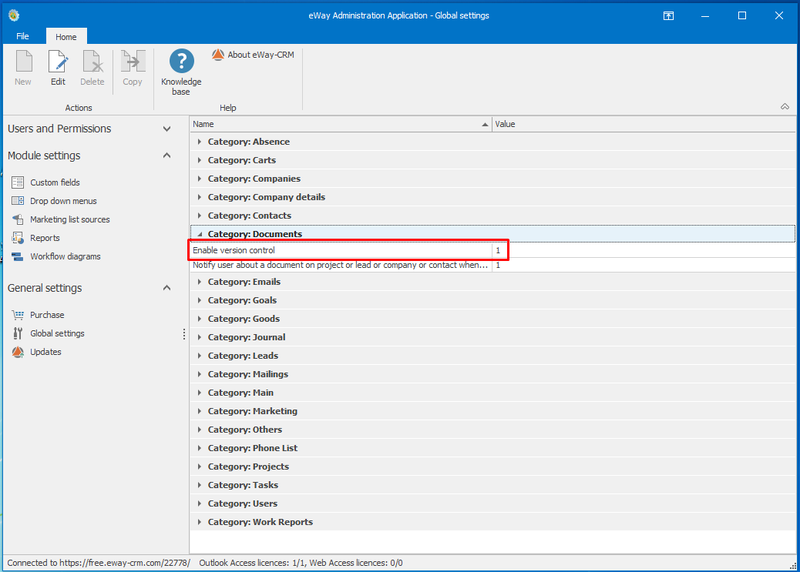800x572 pixels.
Task: Click the sidebar splitter dots handle
Action: [x=184, y=334]
